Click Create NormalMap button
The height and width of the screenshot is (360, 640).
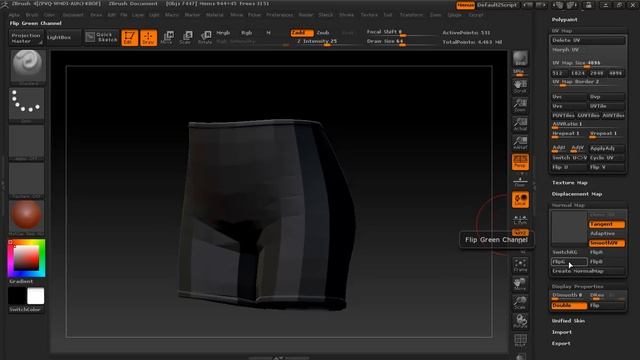[x=588, y=271]
